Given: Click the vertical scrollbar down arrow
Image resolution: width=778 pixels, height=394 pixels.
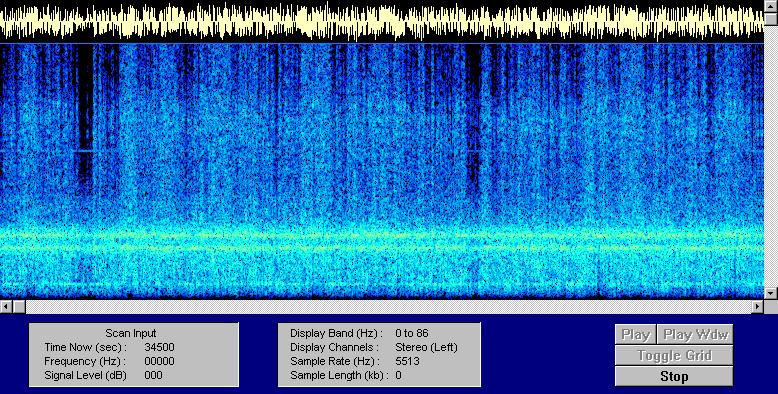Looking at the screenshot, I should [x=771, y=294].
